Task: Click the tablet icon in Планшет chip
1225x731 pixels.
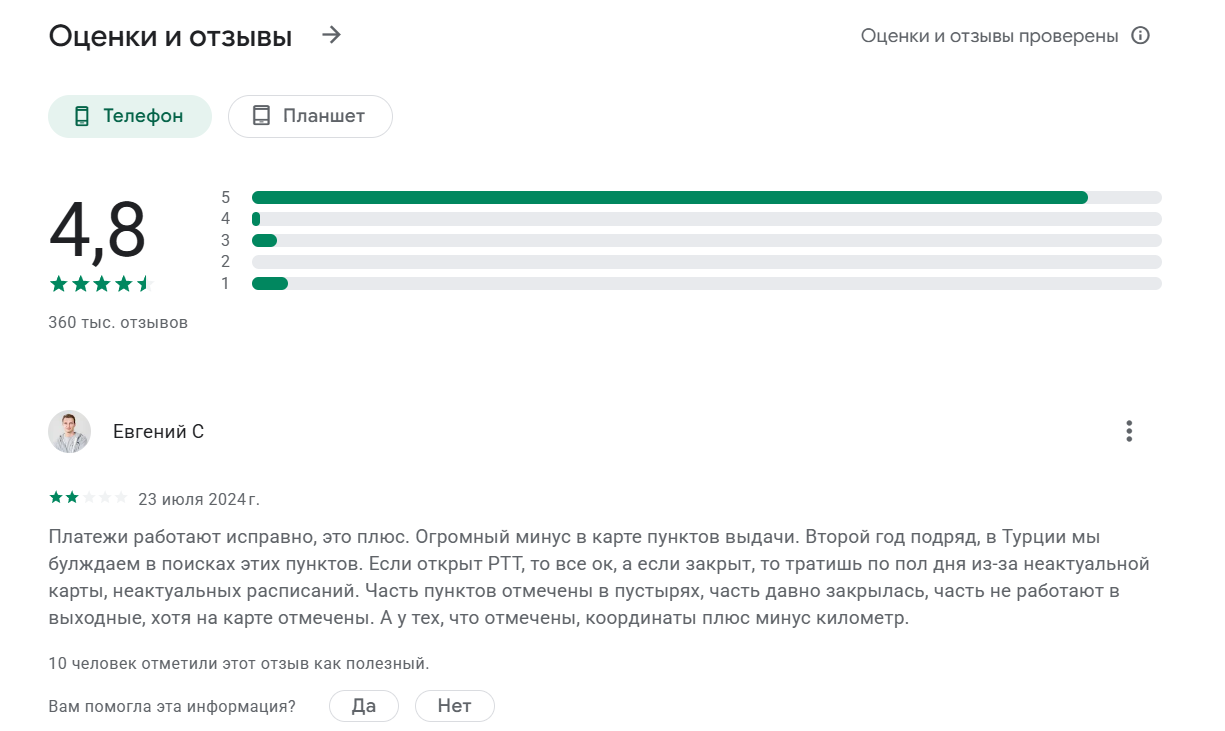Action: pyautogui.click(x=261, y=116)
